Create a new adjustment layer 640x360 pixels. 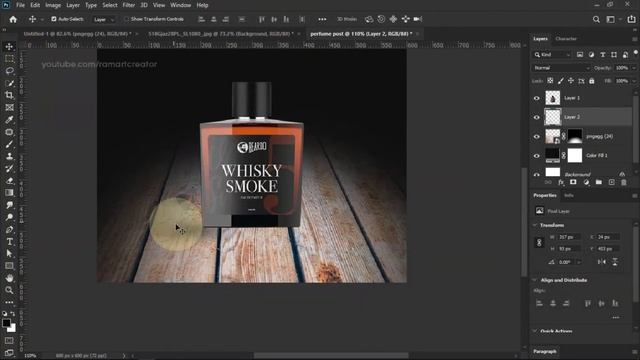coord(586,182)
